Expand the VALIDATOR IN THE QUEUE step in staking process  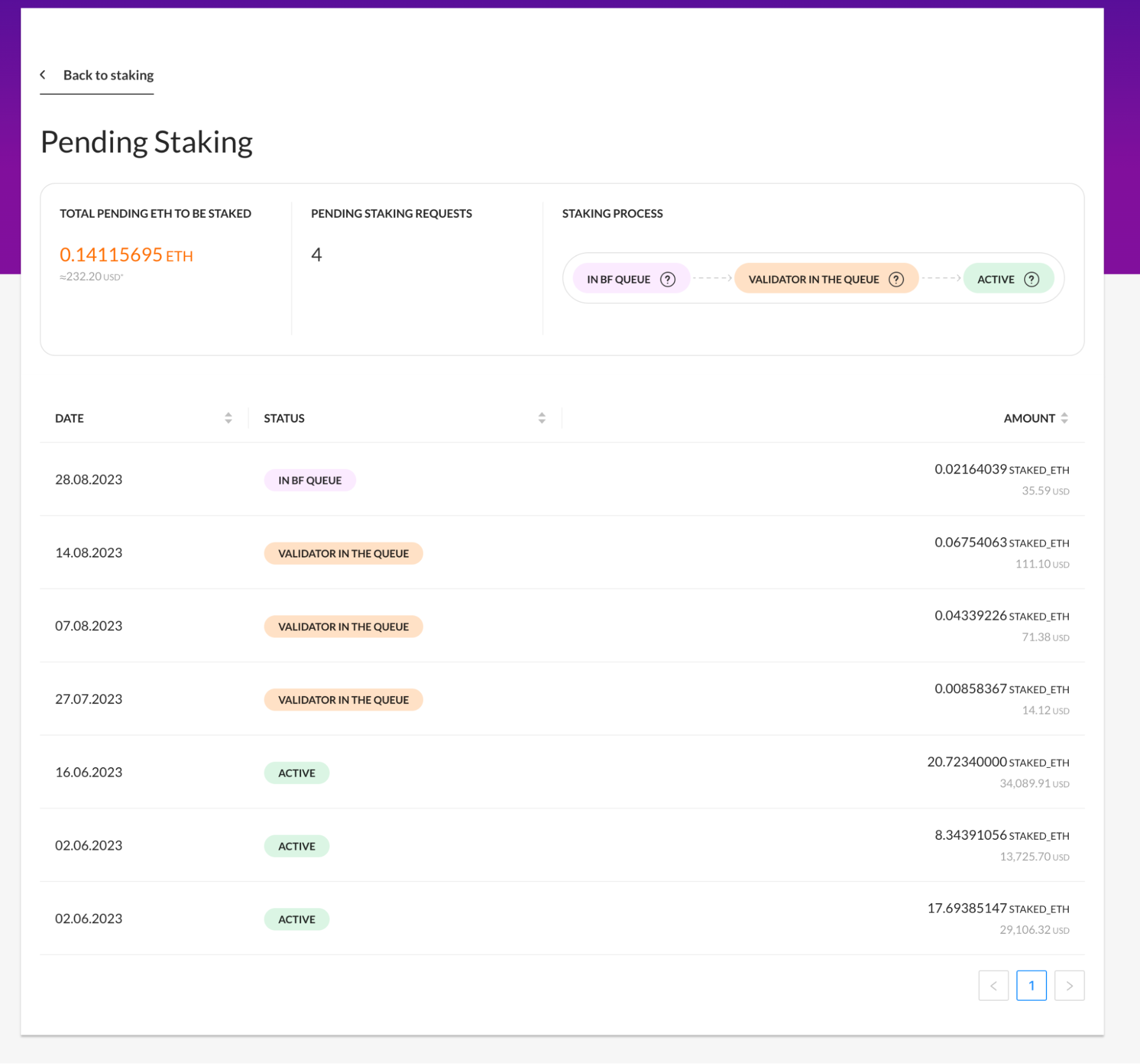point(826,280)
